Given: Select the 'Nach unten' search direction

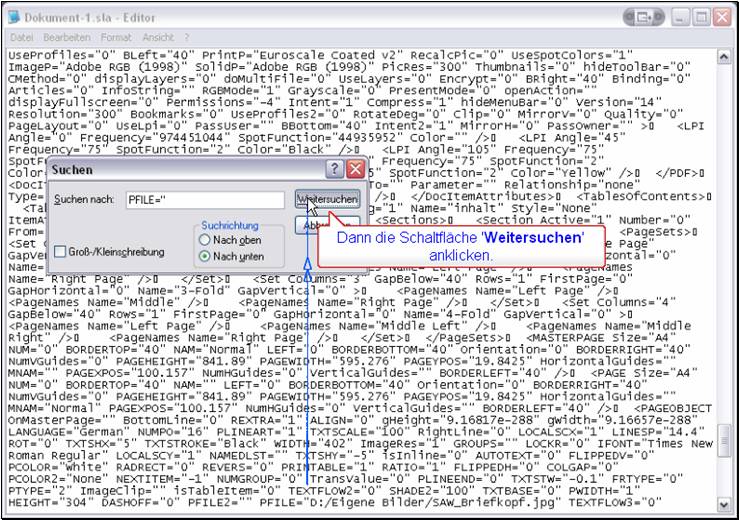Looking at the screenshot, I should coord(206,257).
